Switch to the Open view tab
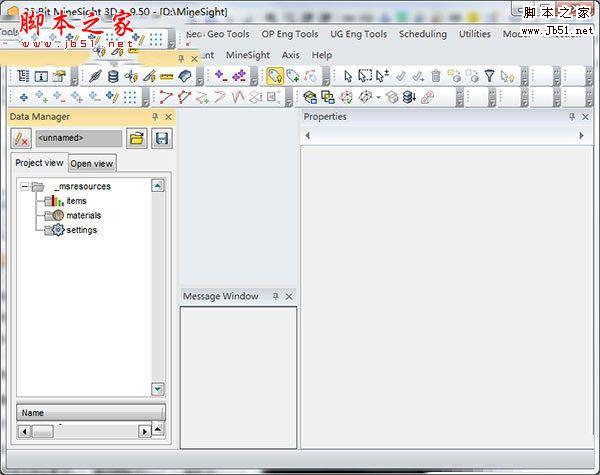The image size is (600, 475). click(x=92, y=163)
